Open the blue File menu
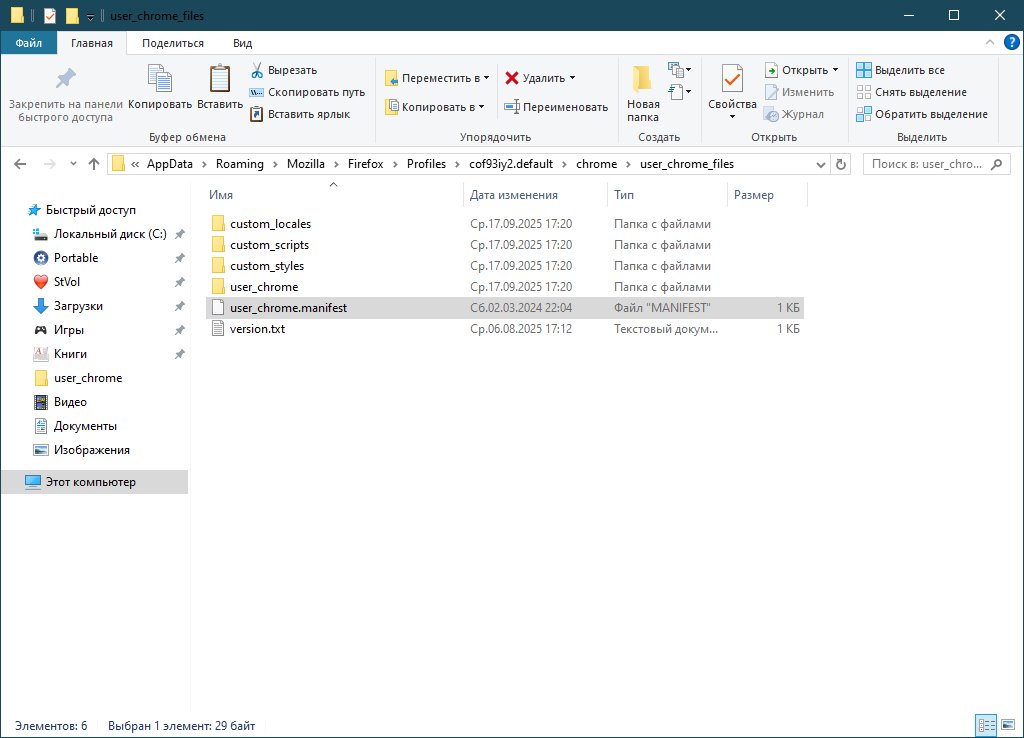Screen dimensions: 1024x738 coord(28,43)
